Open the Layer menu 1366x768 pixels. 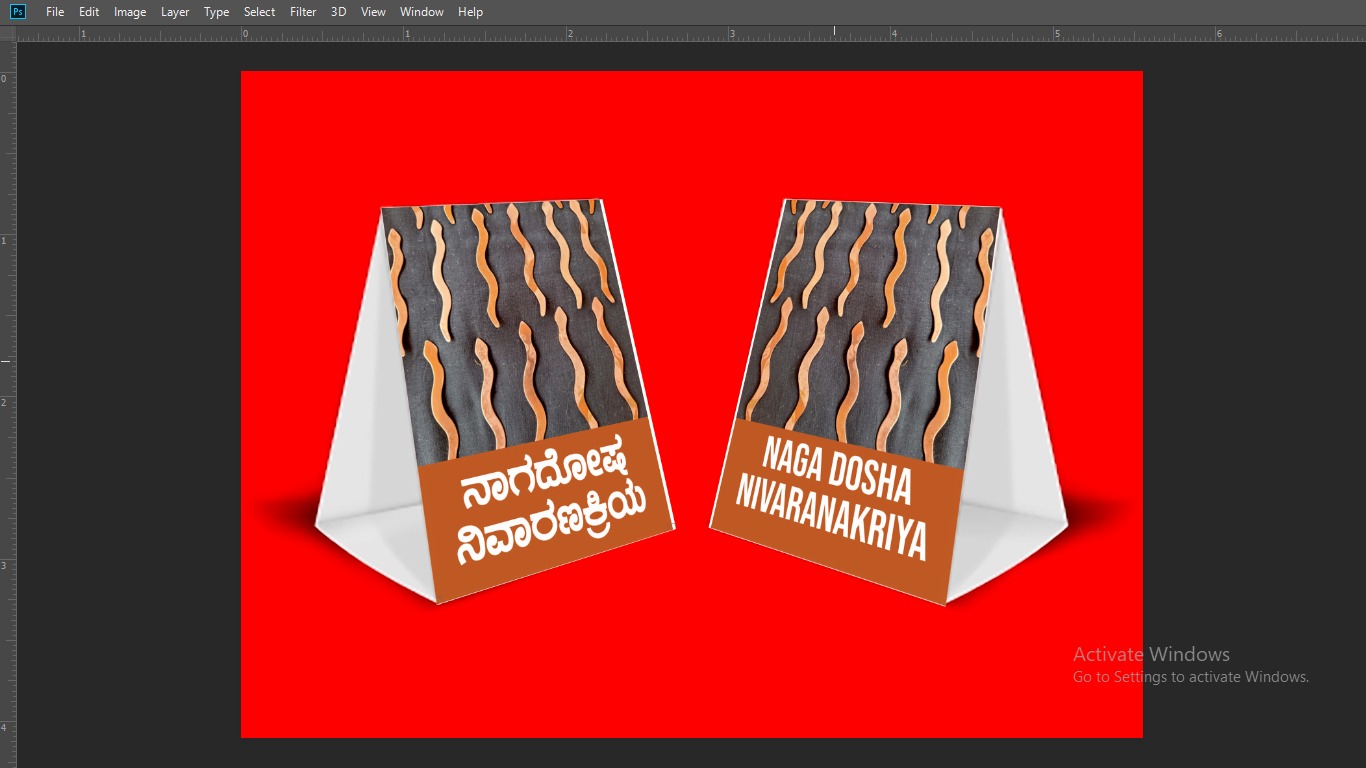point(175,12)
